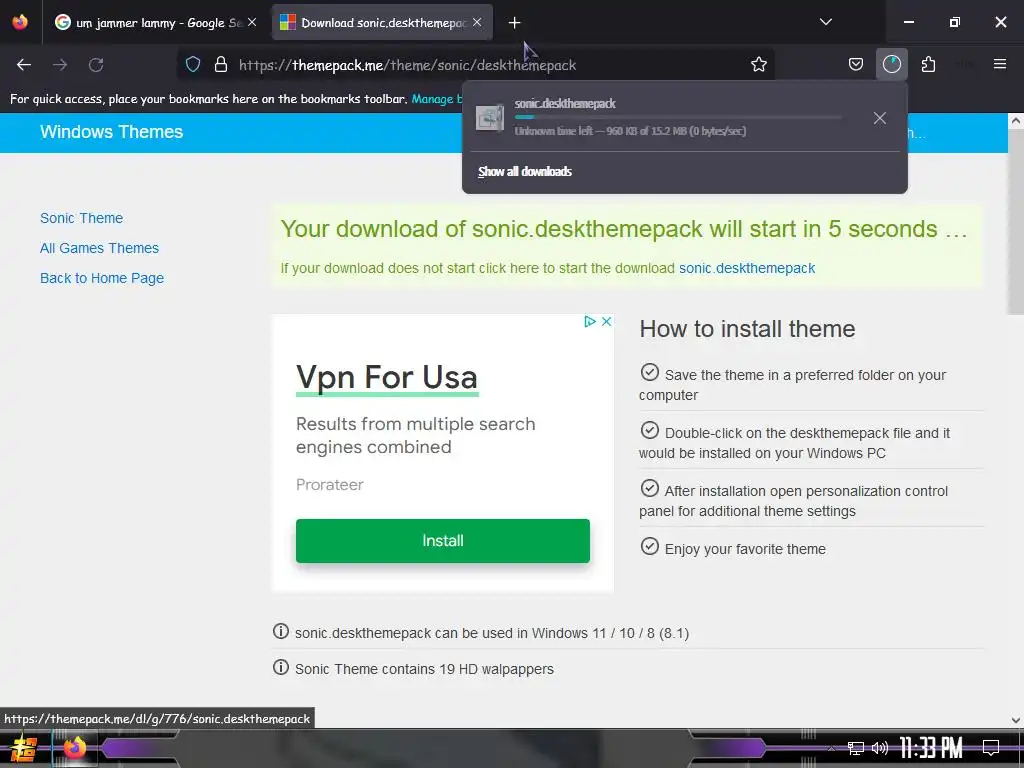Close the Download sonic.deskthemepack tab
Screen dimensions: 1024x768
point(477,22)
